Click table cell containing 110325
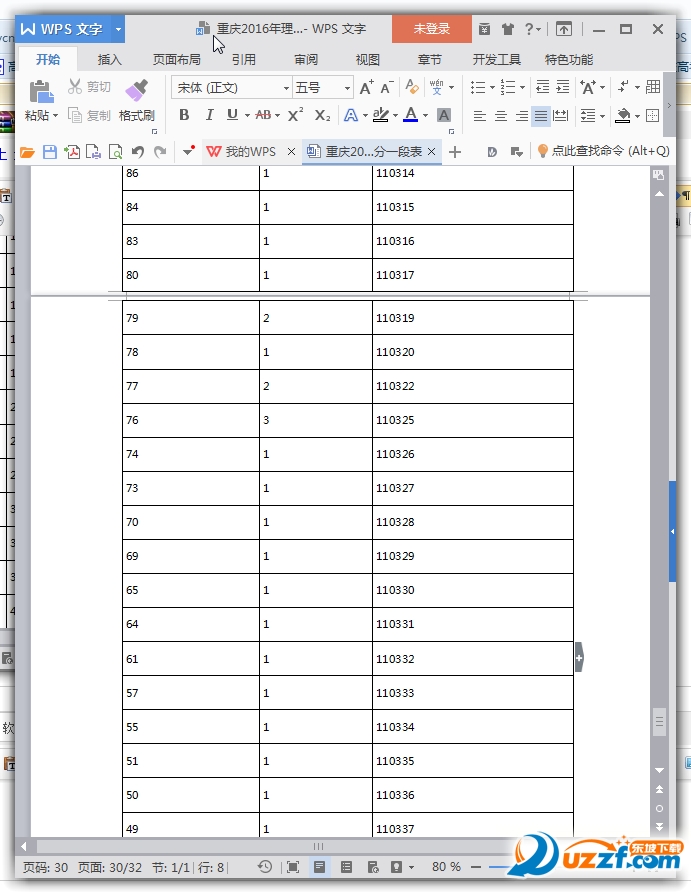Screen dimensions: 691x893 (473, 420)
